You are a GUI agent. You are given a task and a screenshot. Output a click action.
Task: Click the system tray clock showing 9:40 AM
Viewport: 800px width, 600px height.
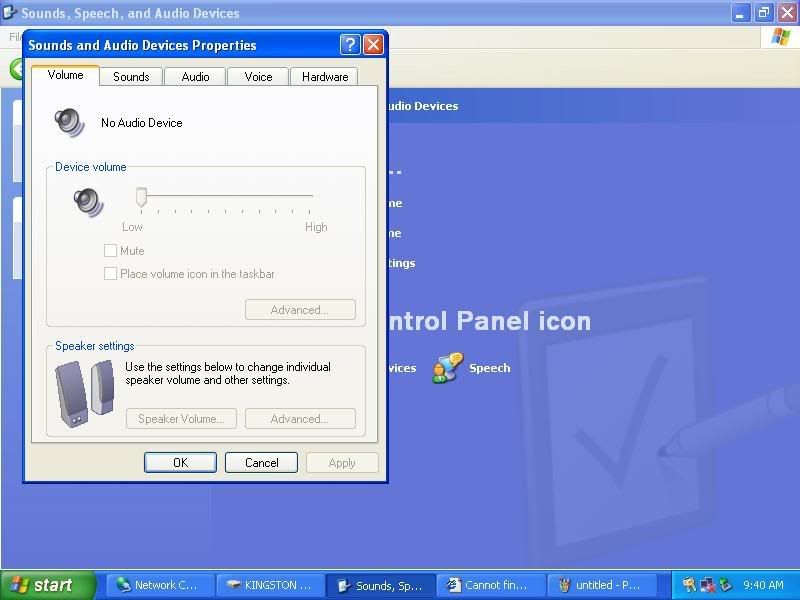pos(763,585)
